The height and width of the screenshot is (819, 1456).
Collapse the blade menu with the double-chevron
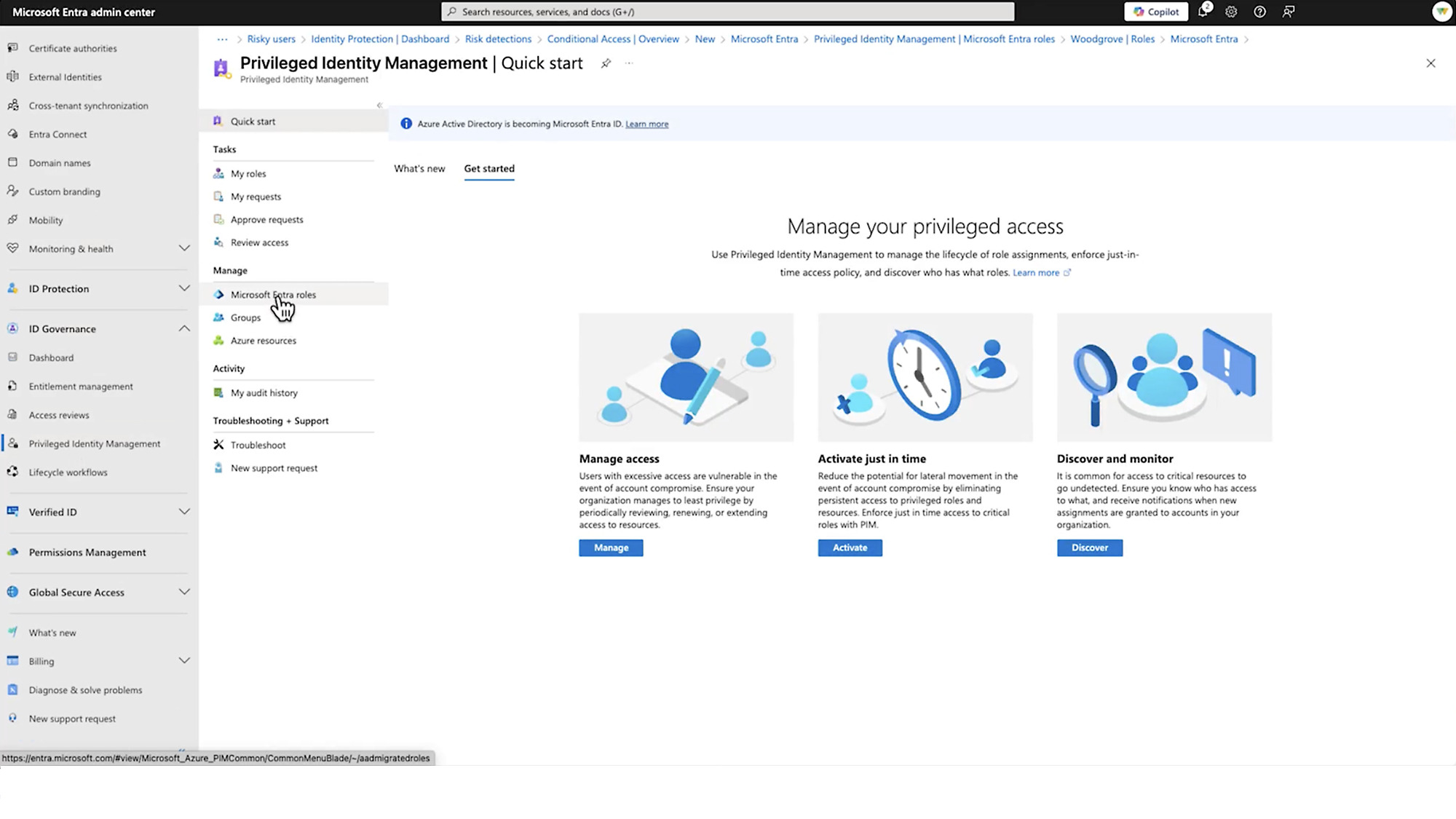pos(379,106)
